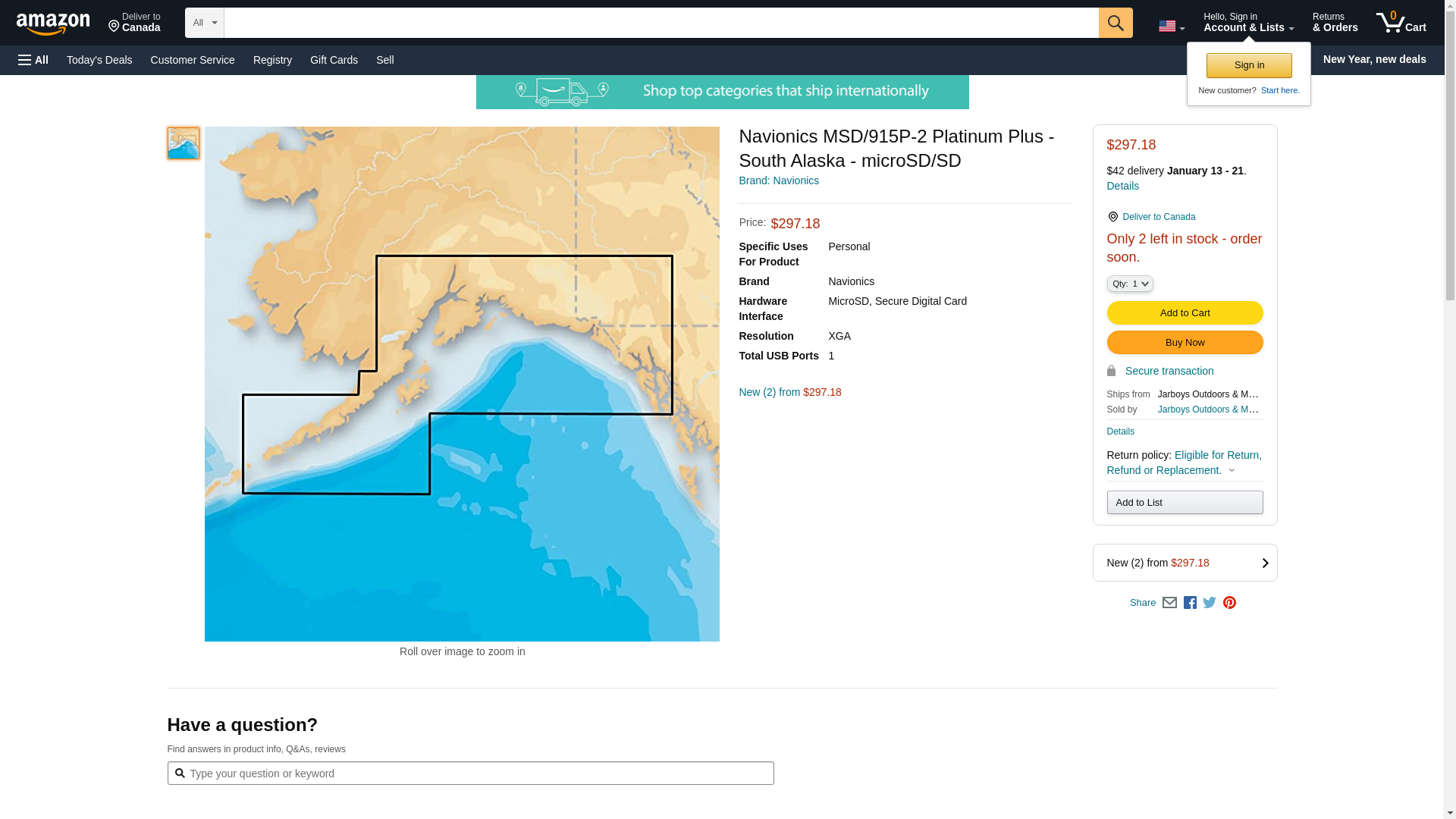This screenshot has height=819, width=1456.
Task: Click the Amazon logo
Action: pos(53,24)
